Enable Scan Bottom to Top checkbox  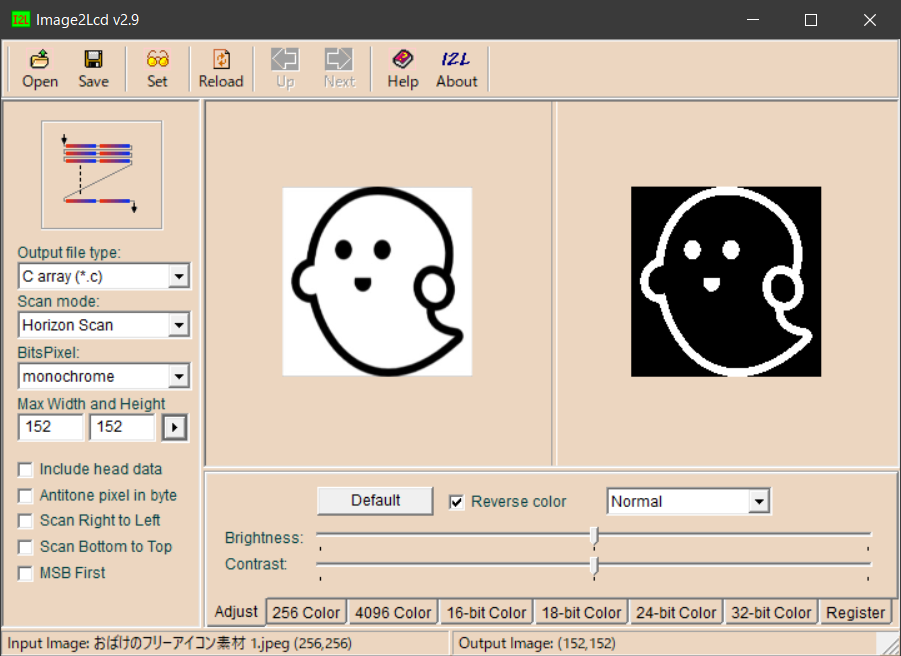tap(25, 547)
